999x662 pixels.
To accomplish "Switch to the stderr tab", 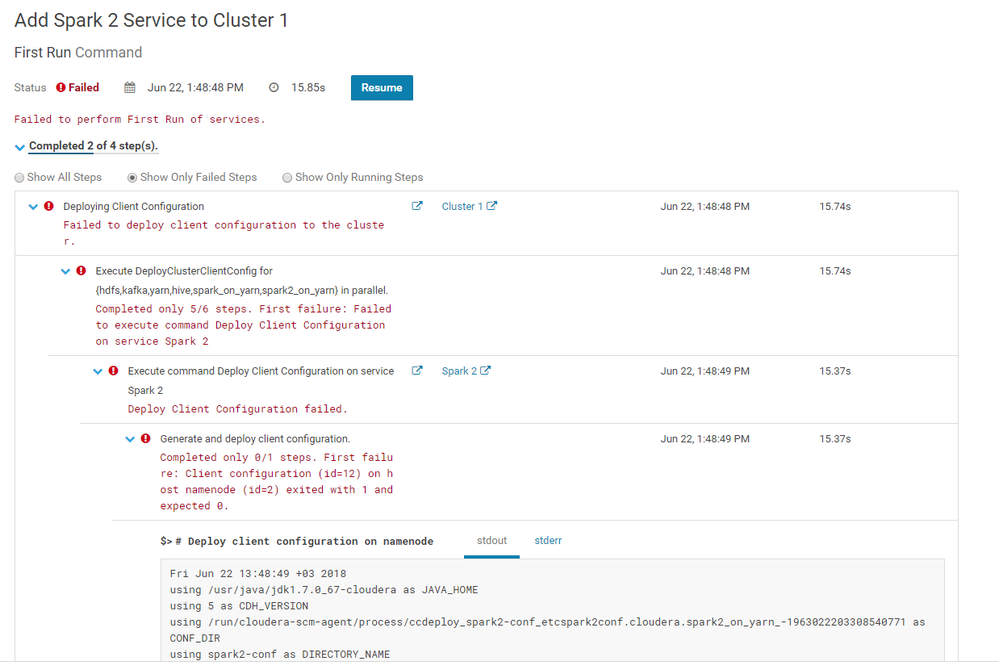I will click(548, 541).
